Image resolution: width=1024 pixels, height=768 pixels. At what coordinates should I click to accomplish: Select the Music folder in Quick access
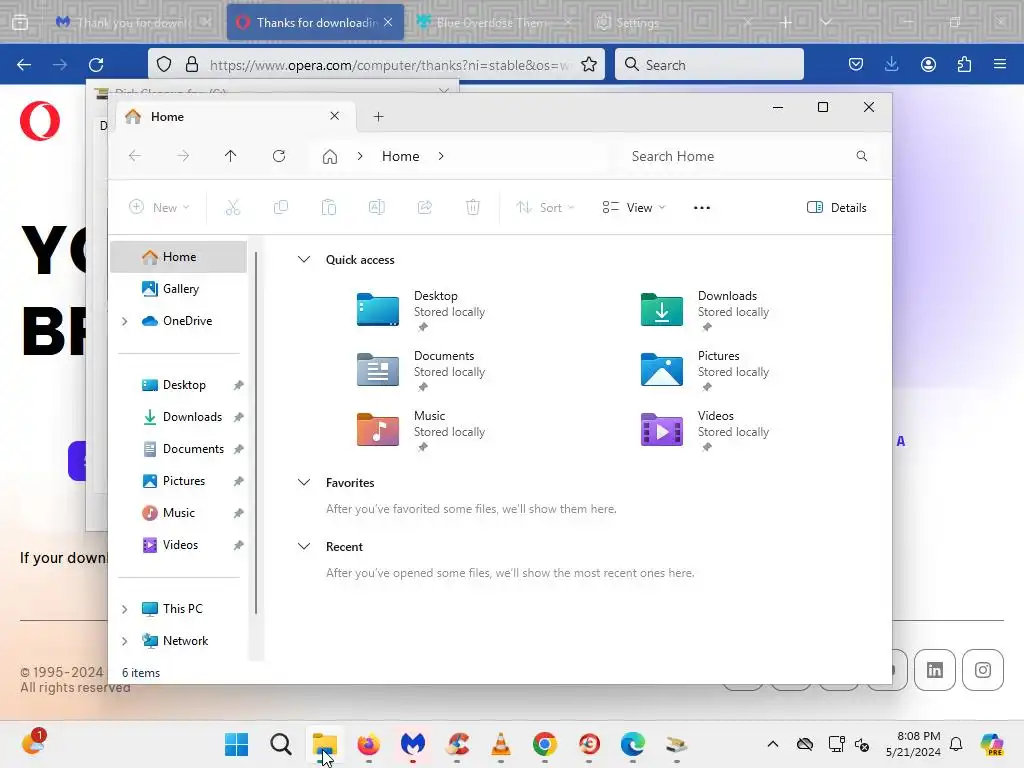click(421, 430)
